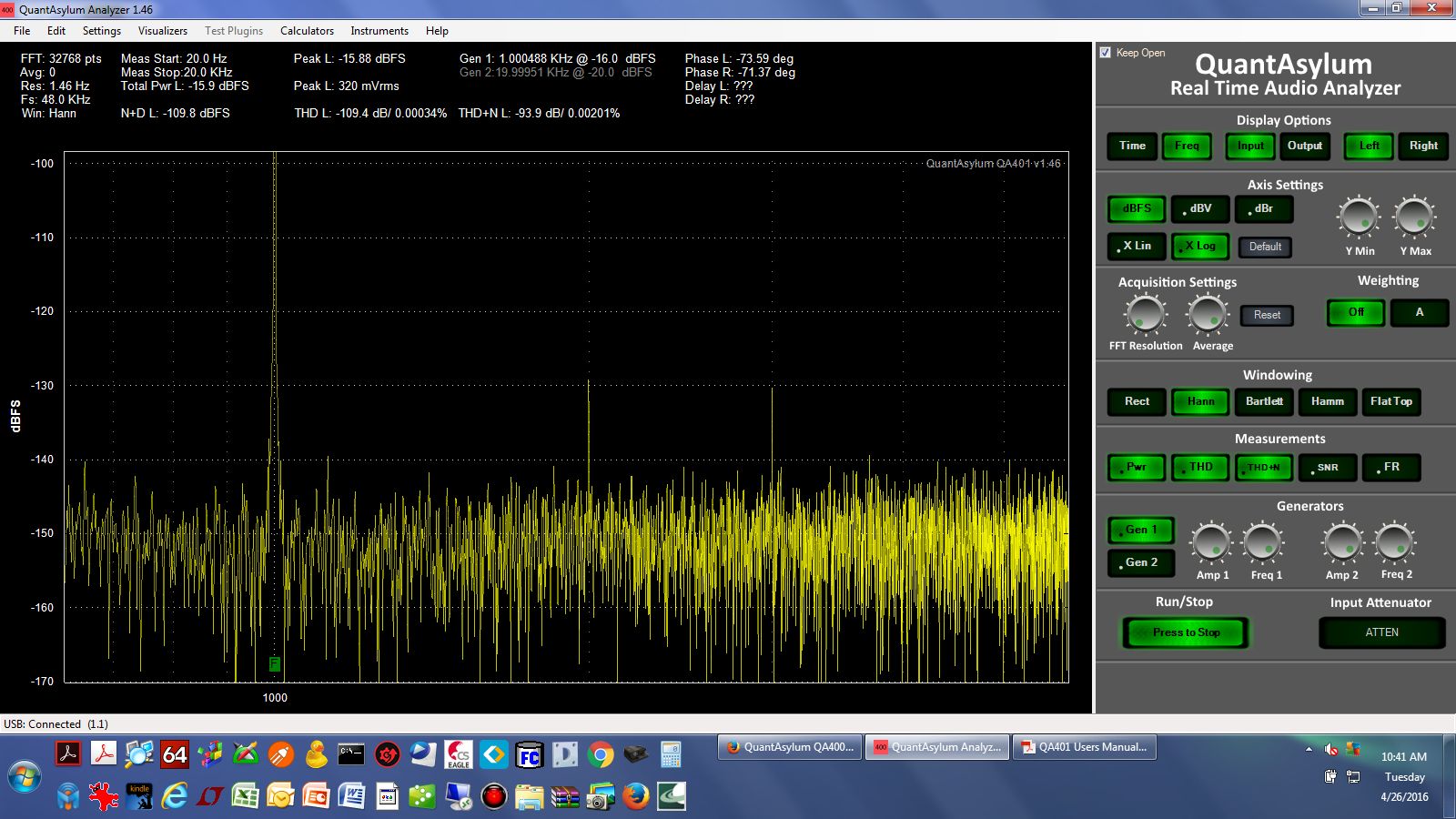Select dBV axis units
The width and height of the screenshot is (1456, 819).
tap(1200, 208)
